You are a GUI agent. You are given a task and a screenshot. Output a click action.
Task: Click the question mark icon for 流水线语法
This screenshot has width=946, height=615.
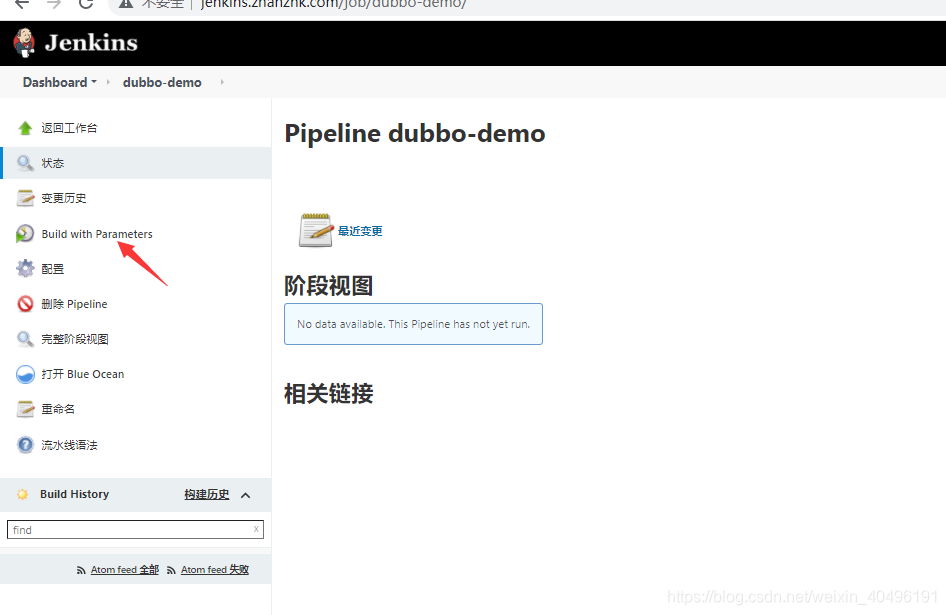point(25,445)
